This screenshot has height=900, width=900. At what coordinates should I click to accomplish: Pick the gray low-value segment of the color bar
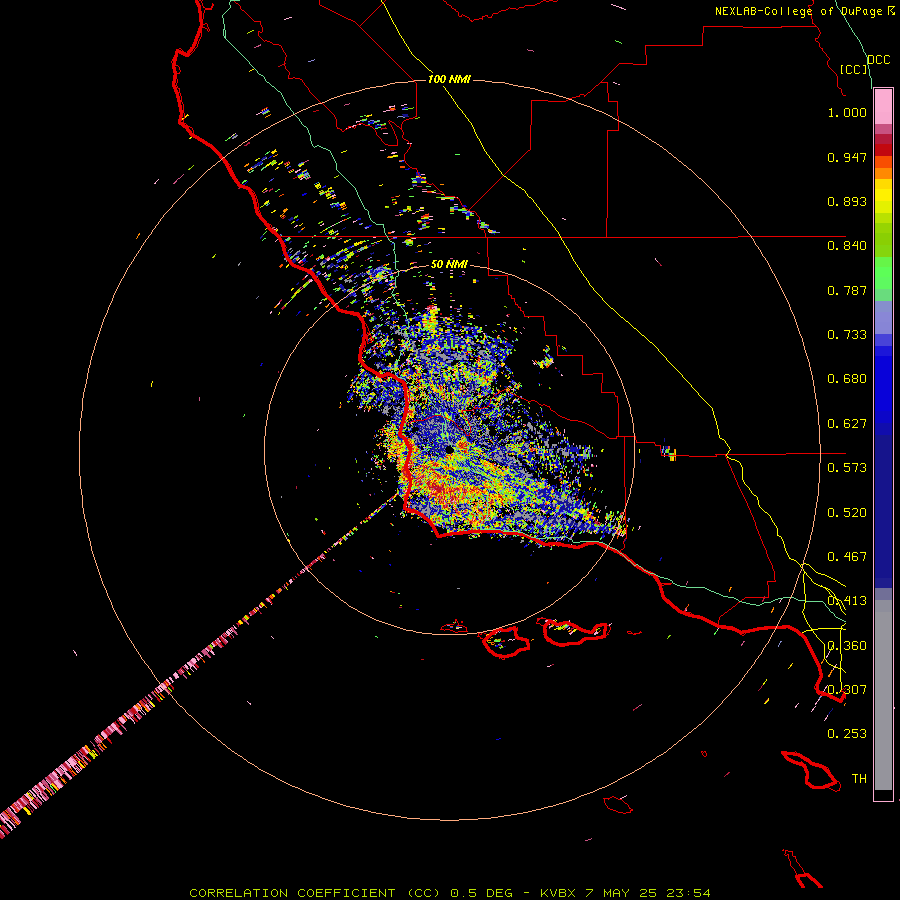883,695
